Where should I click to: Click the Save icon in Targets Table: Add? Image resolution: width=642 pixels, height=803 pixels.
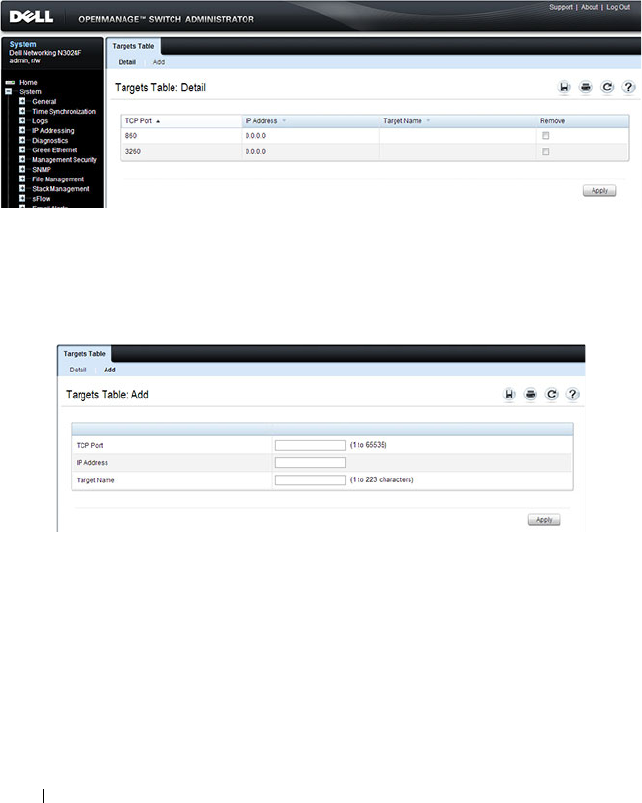pyautogui.click(x=509, y=394)
